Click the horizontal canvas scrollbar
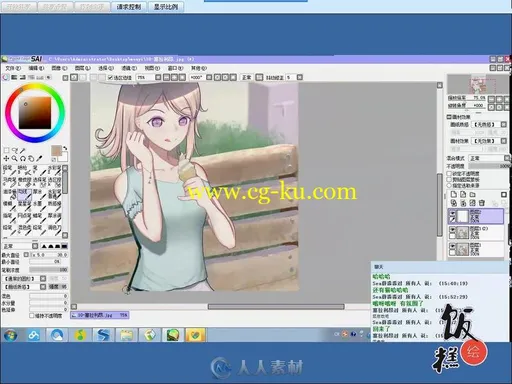The height and width of the screenshot is (384, 512). point(276,306)
